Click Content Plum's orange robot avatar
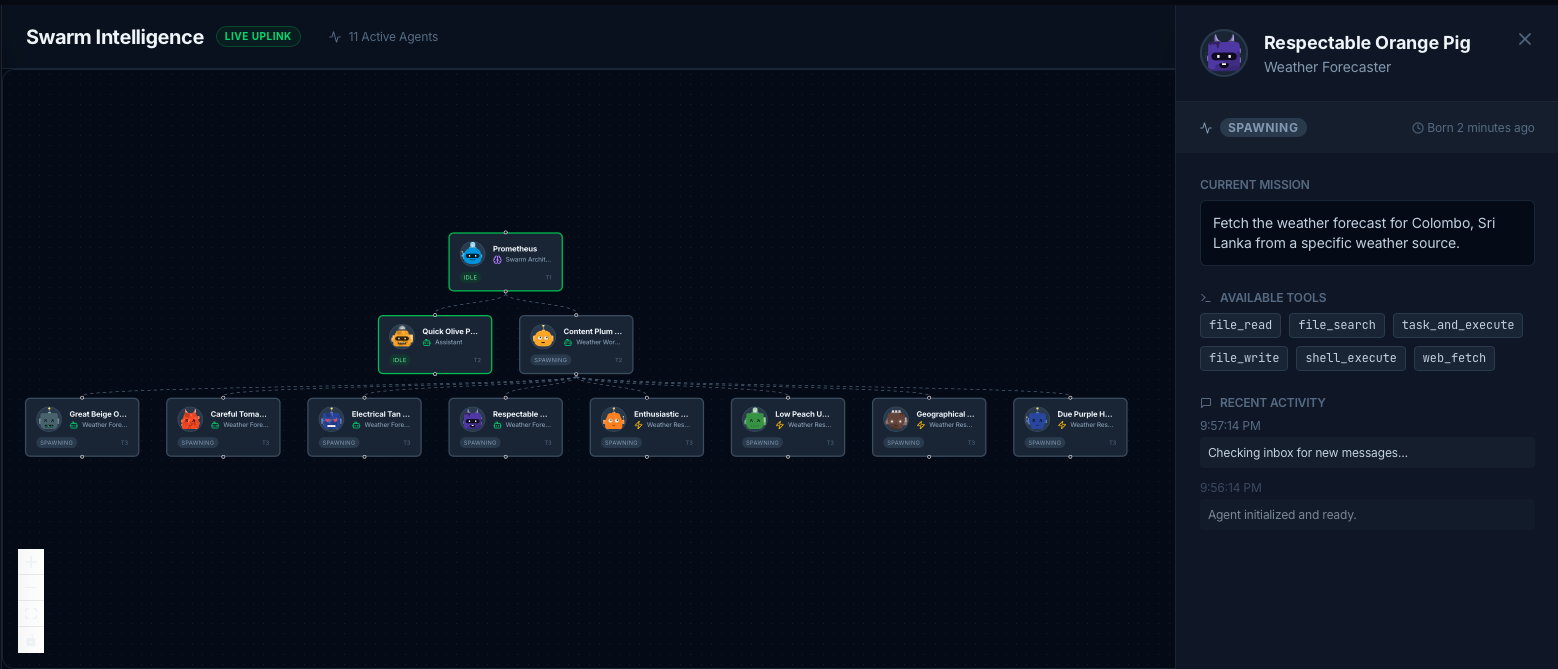 tap(543, 336)
